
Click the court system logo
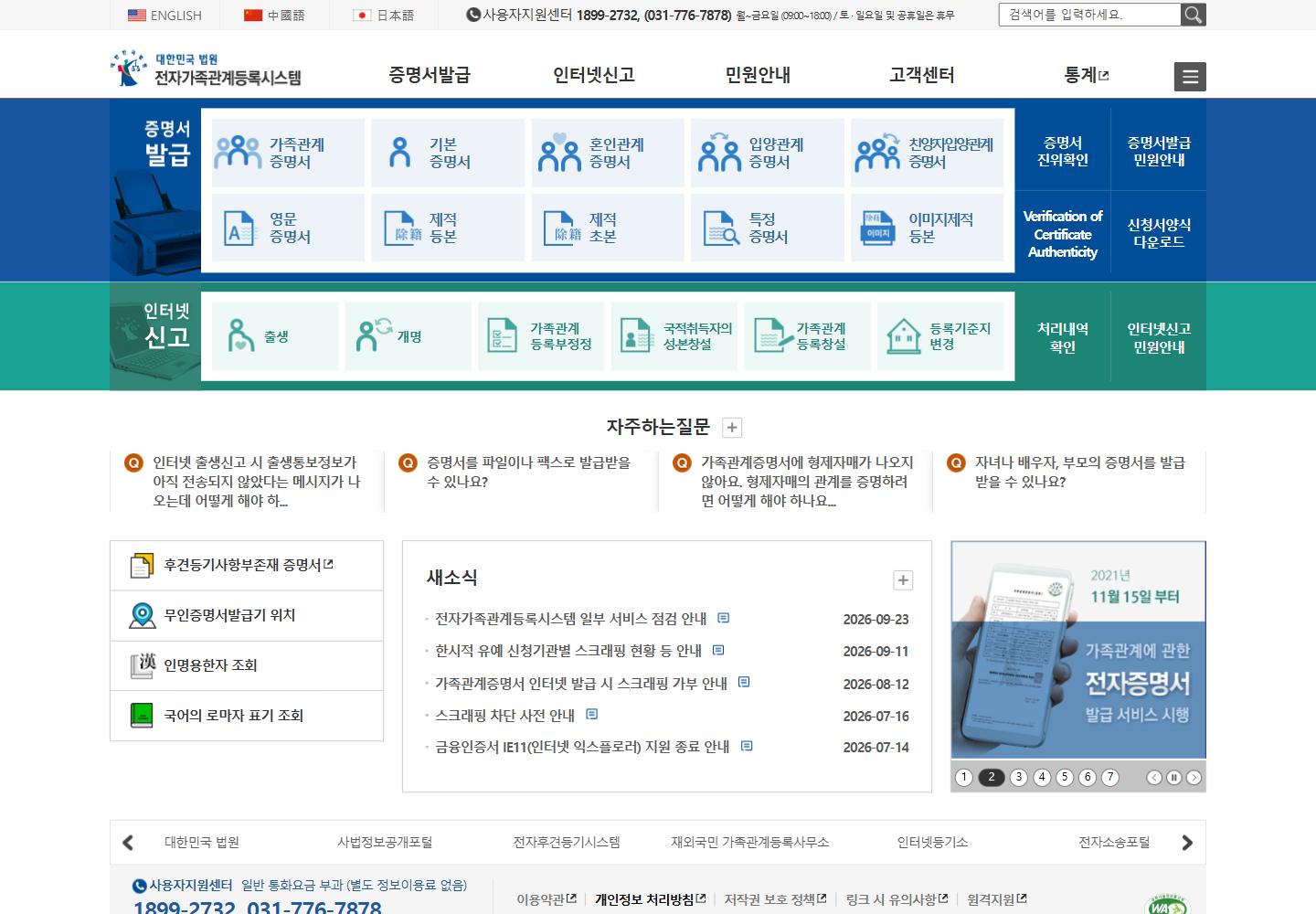click(206, 69)
